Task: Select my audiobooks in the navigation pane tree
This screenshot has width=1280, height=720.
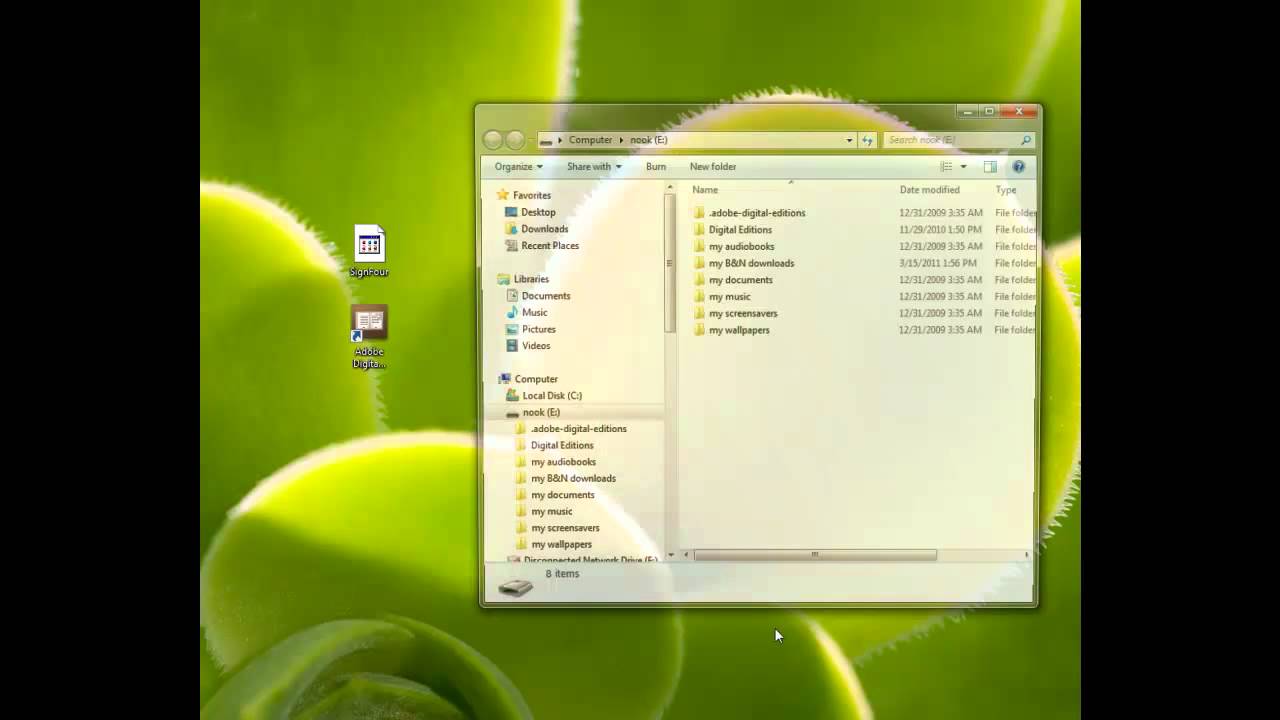Action: coord(563,462)
